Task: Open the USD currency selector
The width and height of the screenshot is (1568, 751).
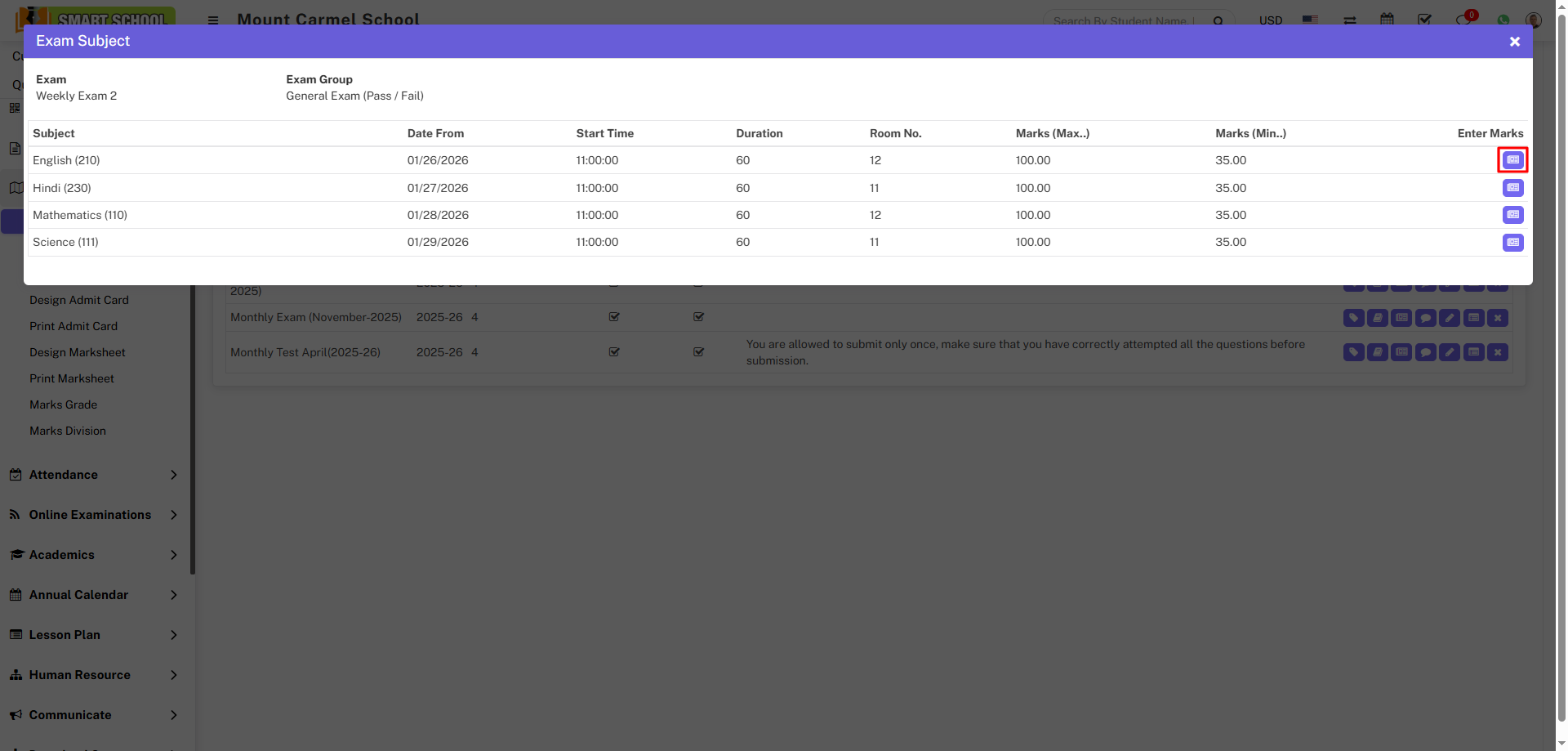Action: point(1270,20)
